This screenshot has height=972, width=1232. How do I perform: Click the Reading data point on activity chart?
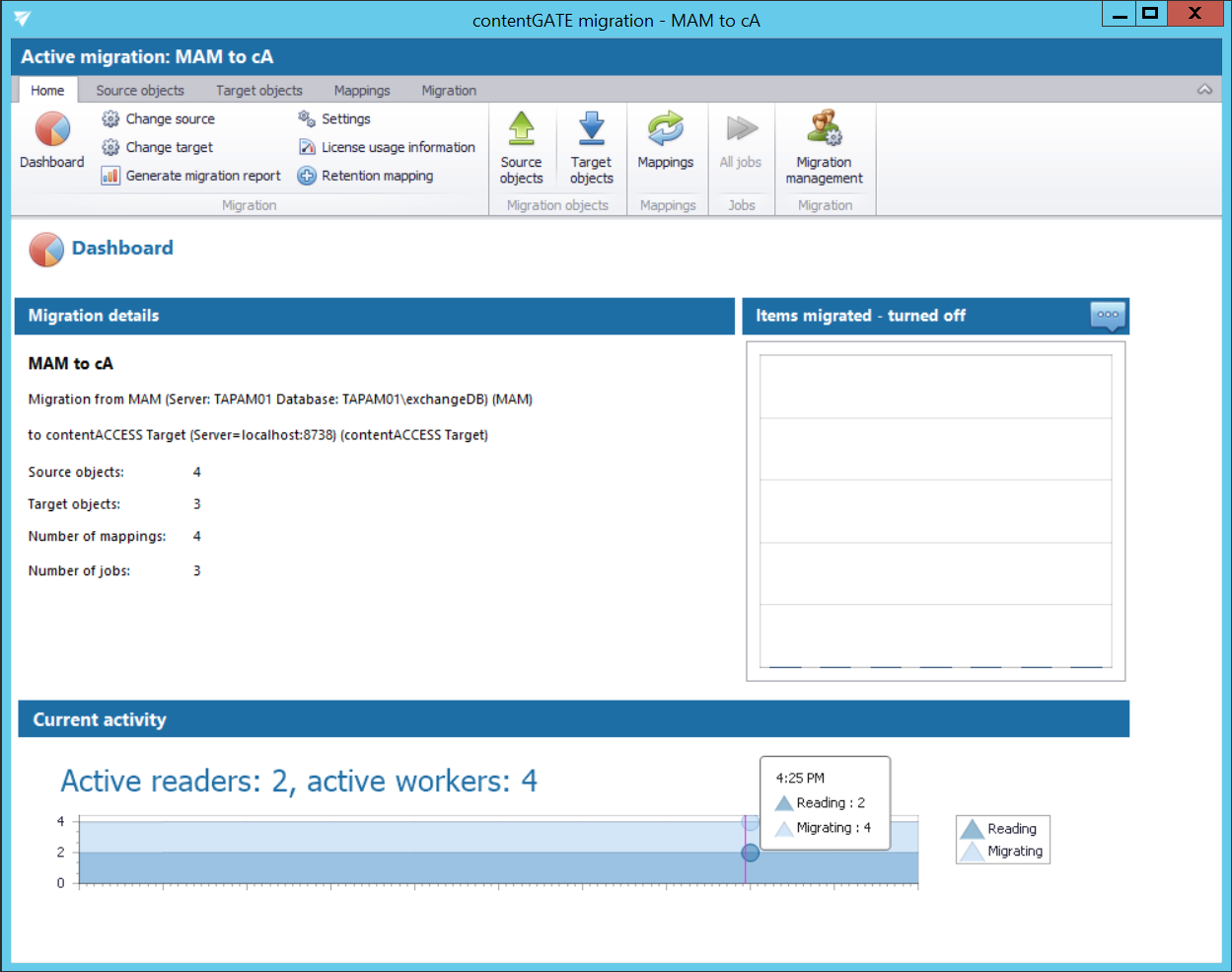(x=750, y=852)
